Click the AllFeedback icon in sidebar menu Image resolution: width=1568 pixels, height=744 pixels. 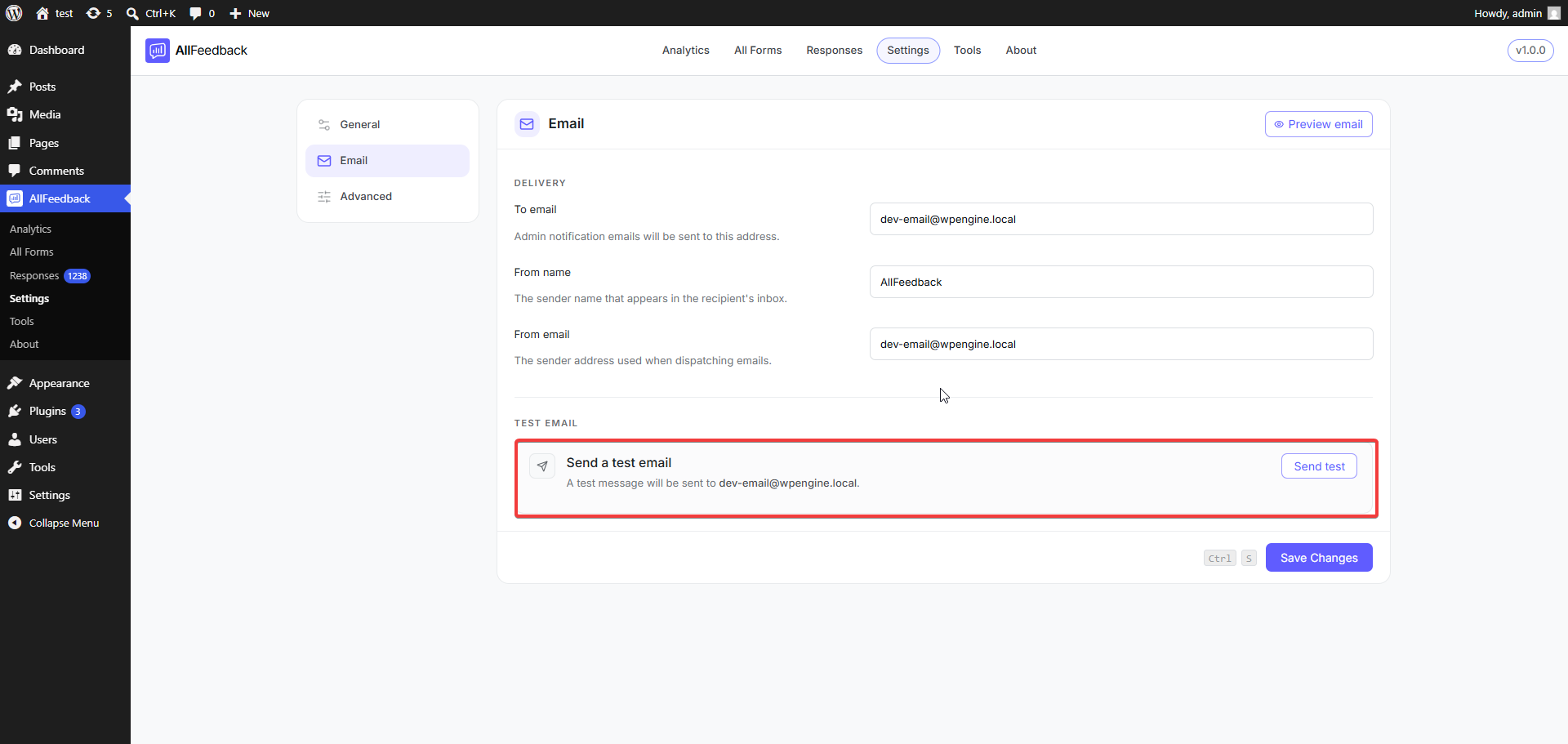click(15, 198)
